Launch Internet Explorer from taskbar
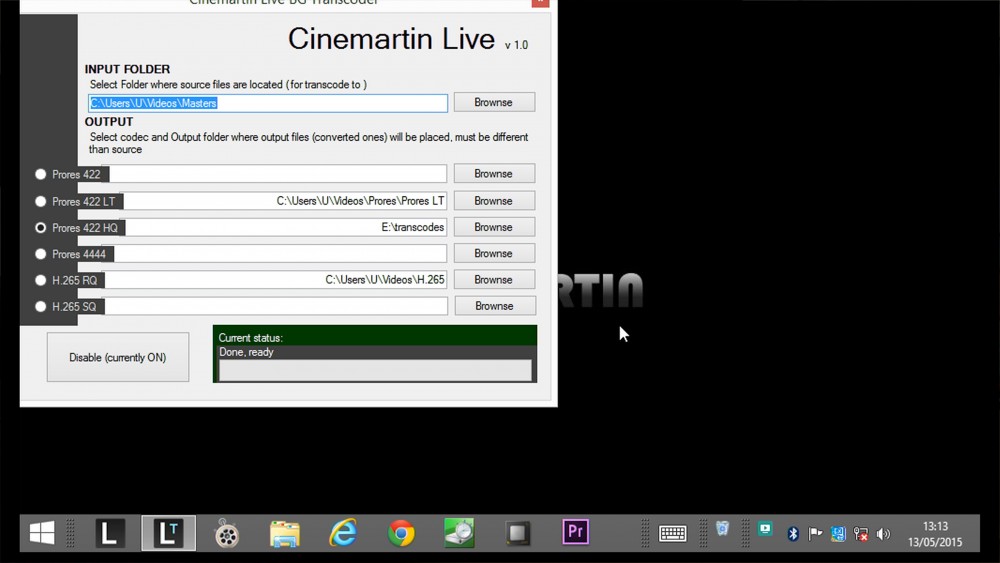The width and height of the screenshot is (1000, 563). [x=343, y=533]
